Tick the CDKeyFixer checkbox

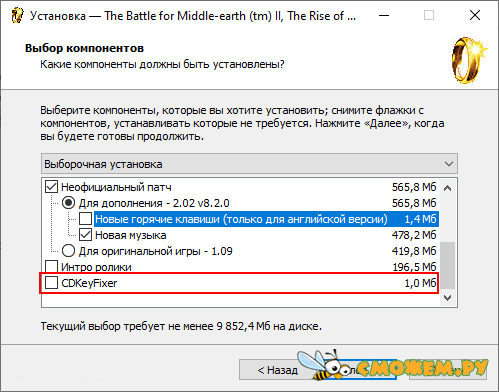[x=51, y=283]
